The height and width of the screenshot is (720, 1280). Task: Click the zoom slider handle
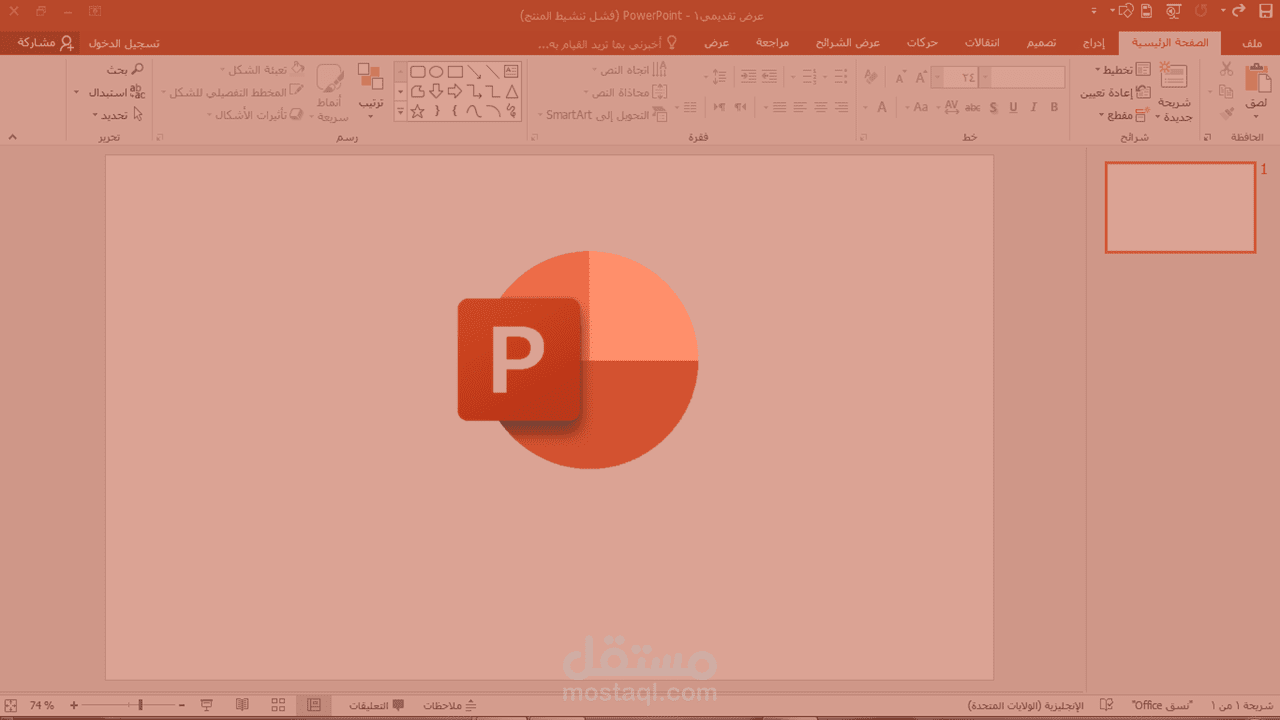pos(140,705)
